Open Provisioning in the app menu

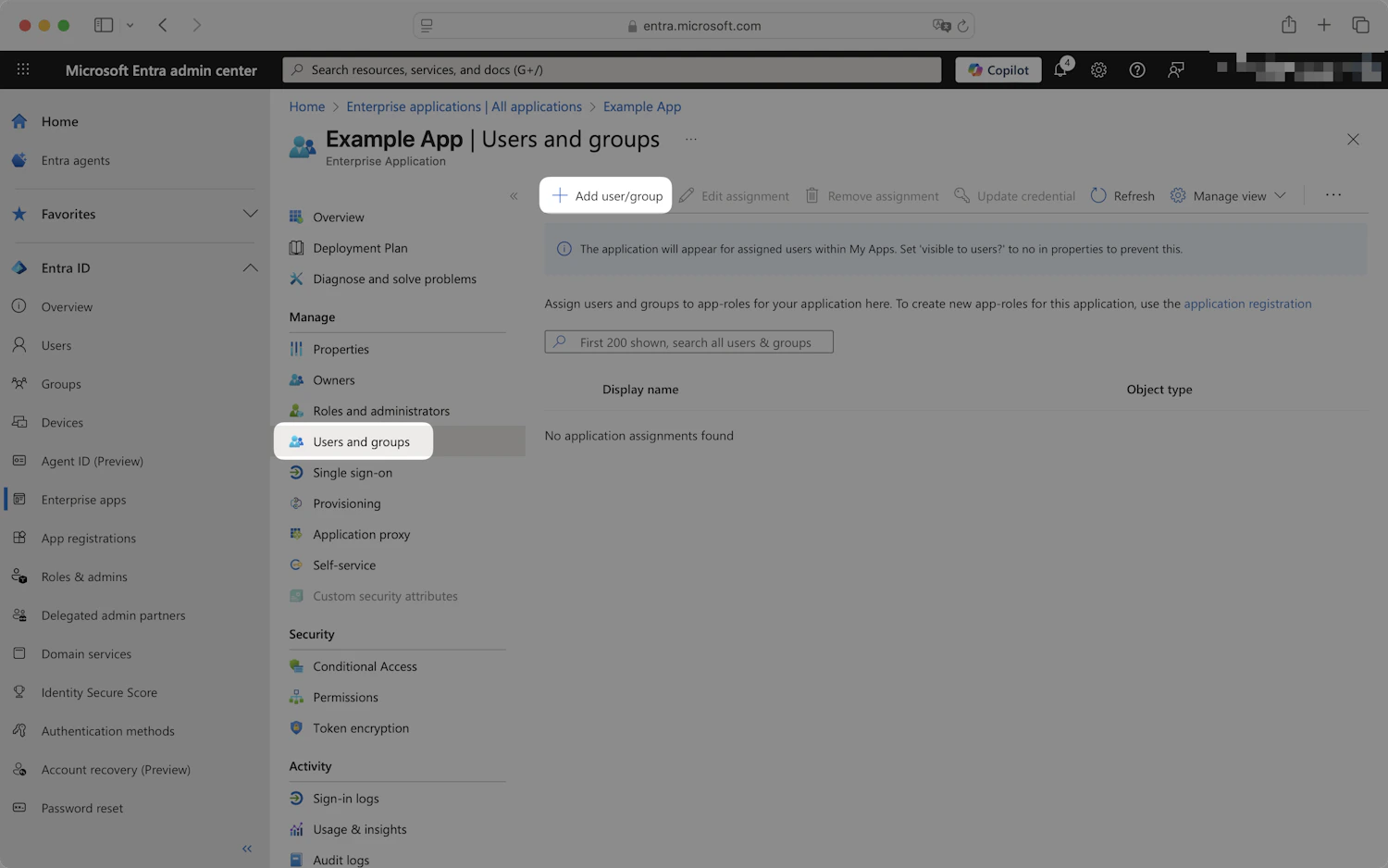coord(347,503)
